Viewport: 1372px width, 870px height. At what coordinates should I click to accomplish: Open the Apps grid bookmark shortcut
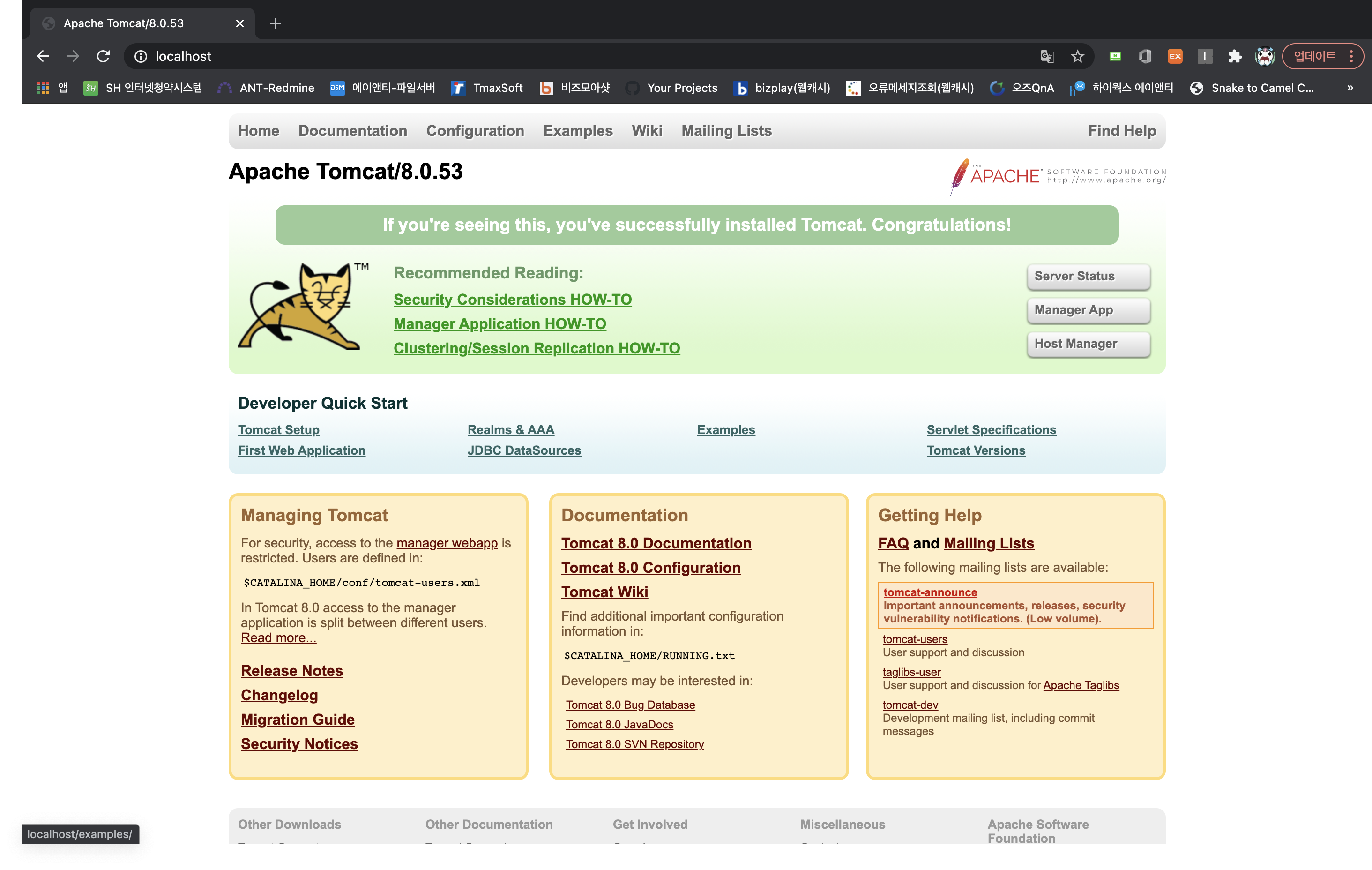tap(43, 88)
